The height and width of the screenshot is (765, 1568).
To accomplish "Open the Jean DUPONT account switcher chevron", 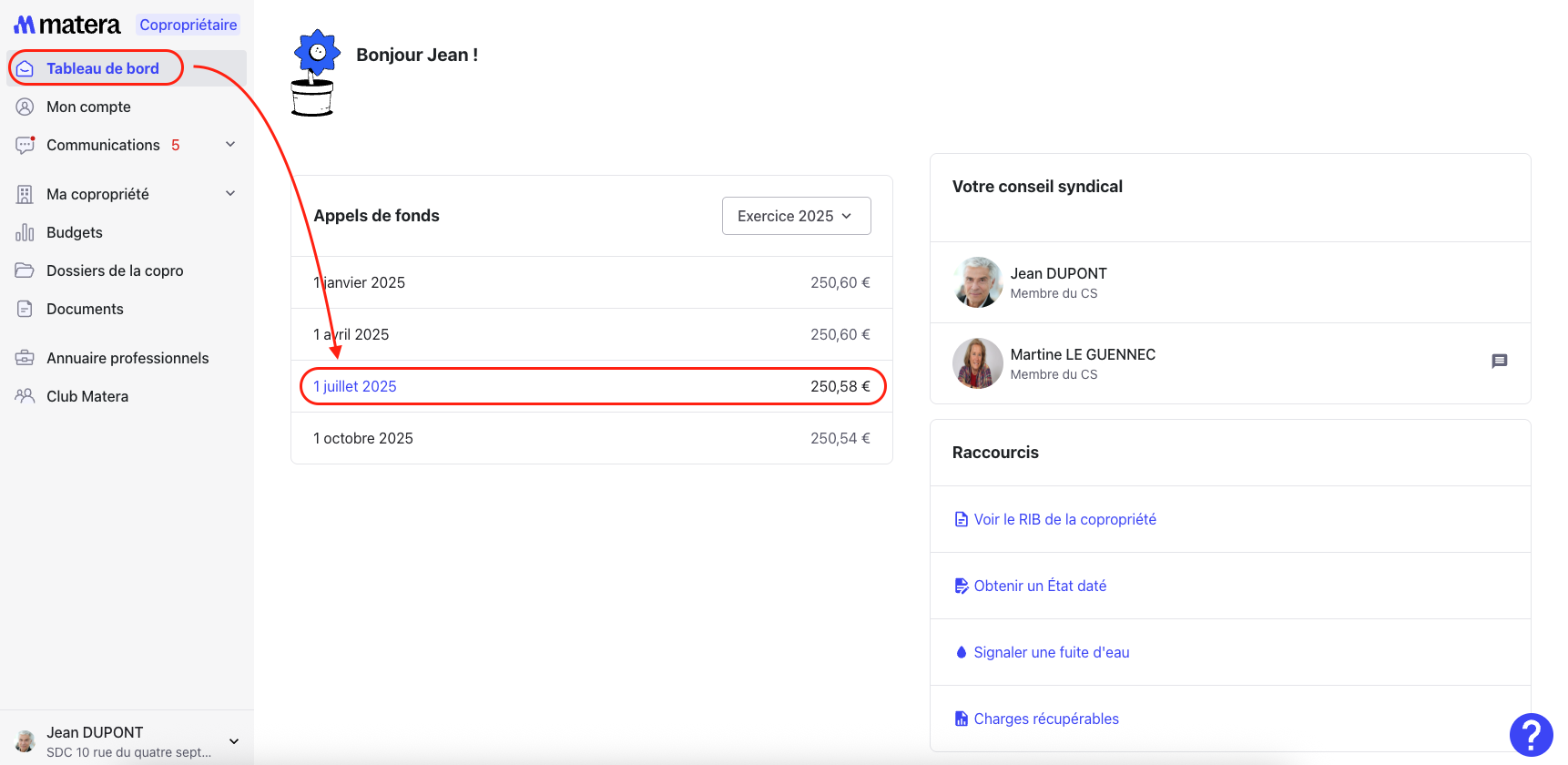I will [234, 741].
